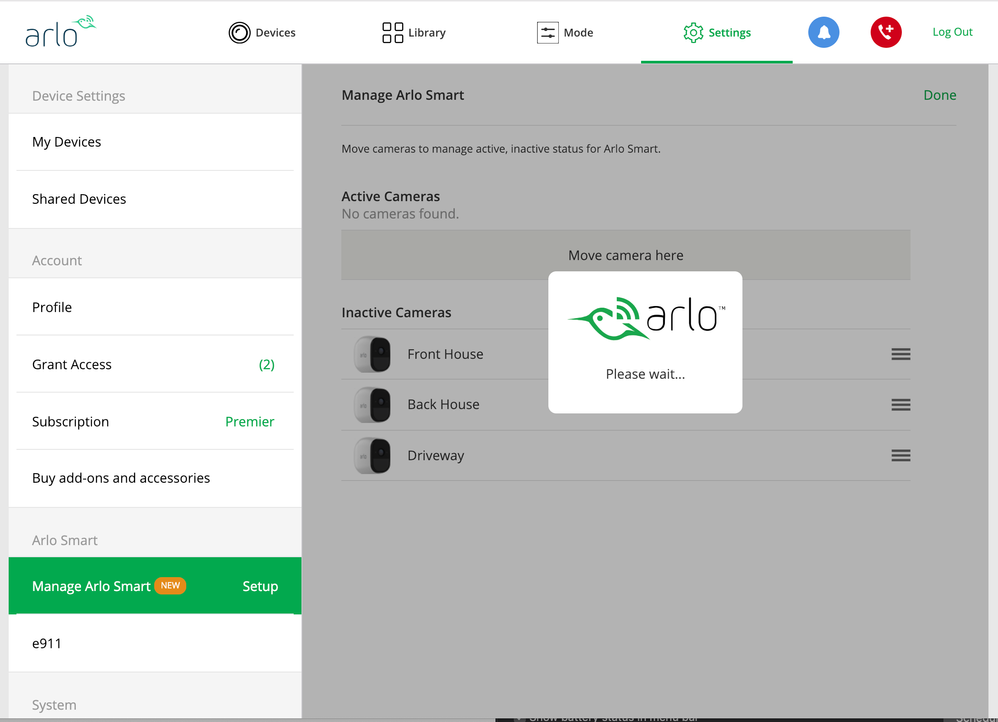Click the Mode sliders icon

click(x=547, y=32)
